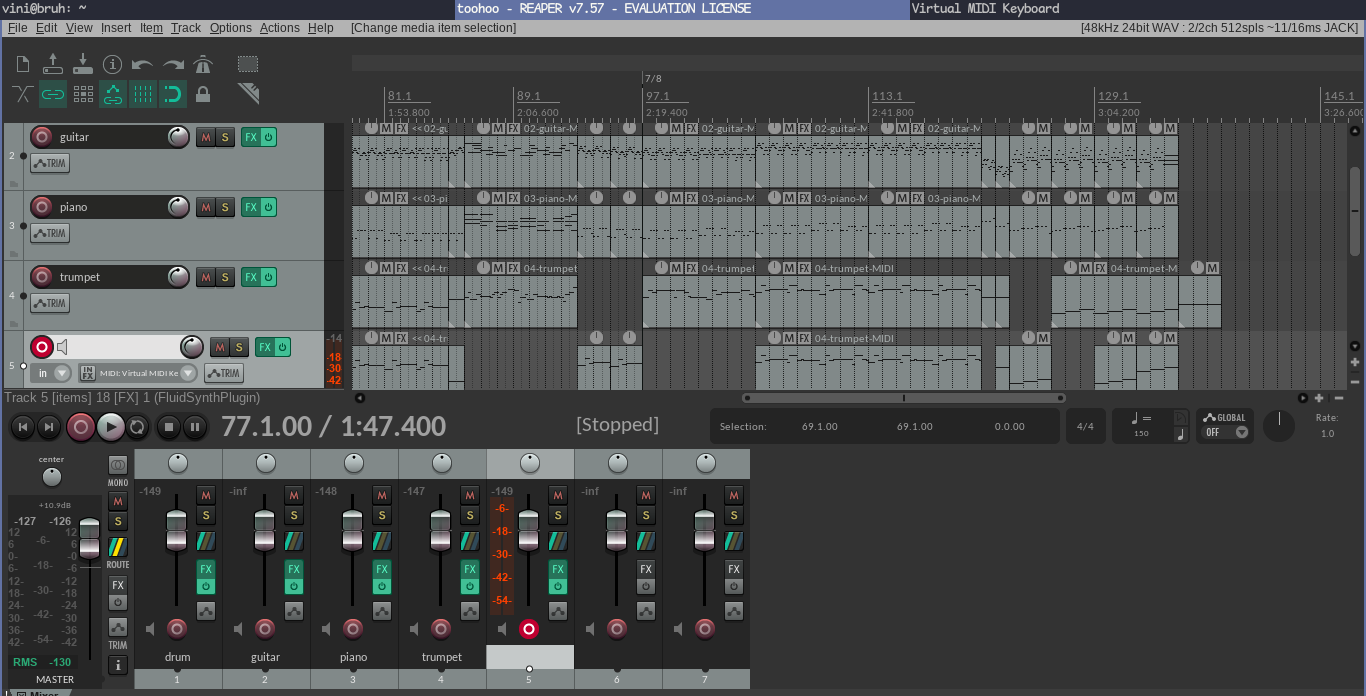Open the Track menu
The height and width of the screenshot is (696, 1366).
pos(186,28)
